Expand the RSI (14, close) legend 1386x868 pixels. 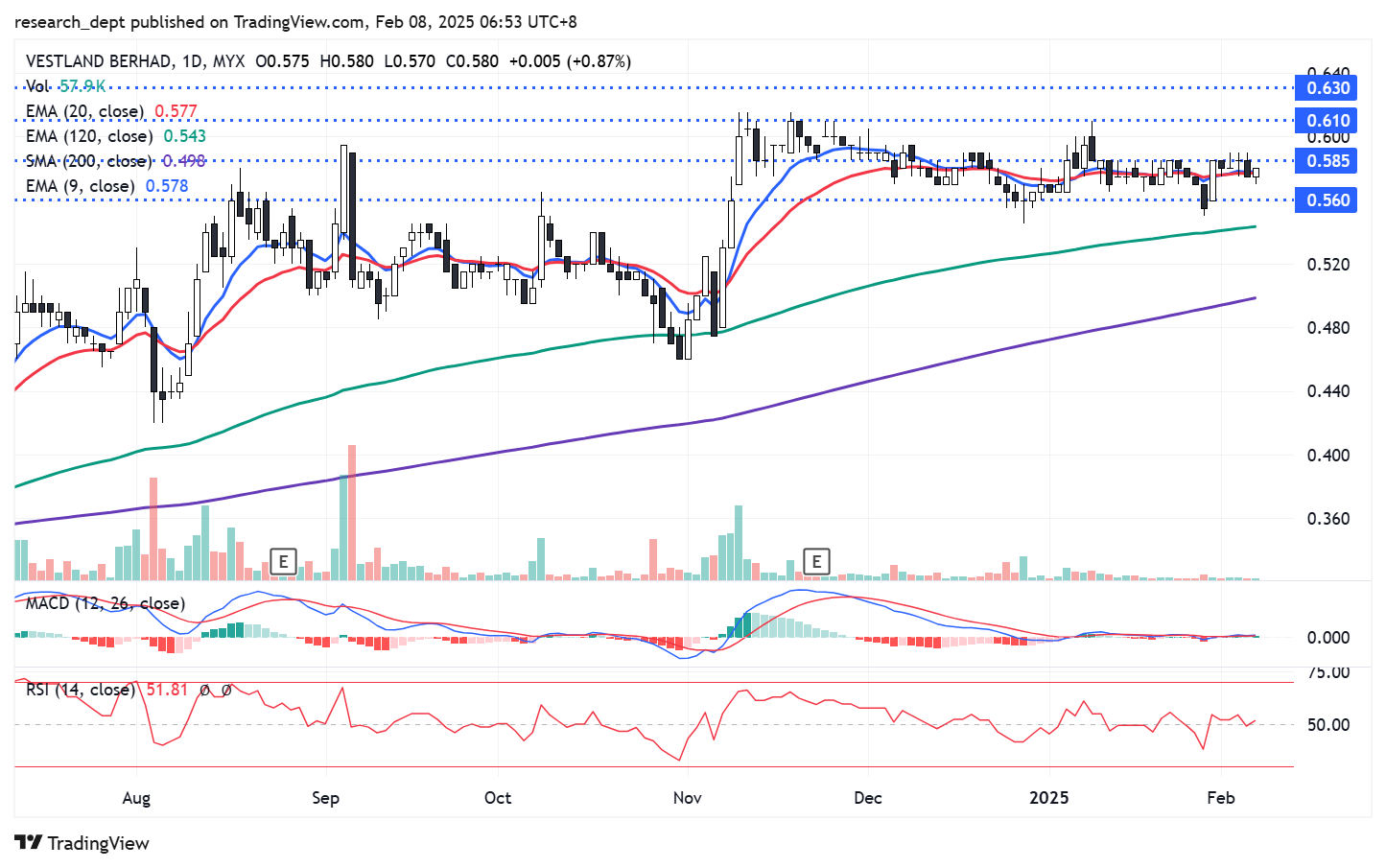80,690
